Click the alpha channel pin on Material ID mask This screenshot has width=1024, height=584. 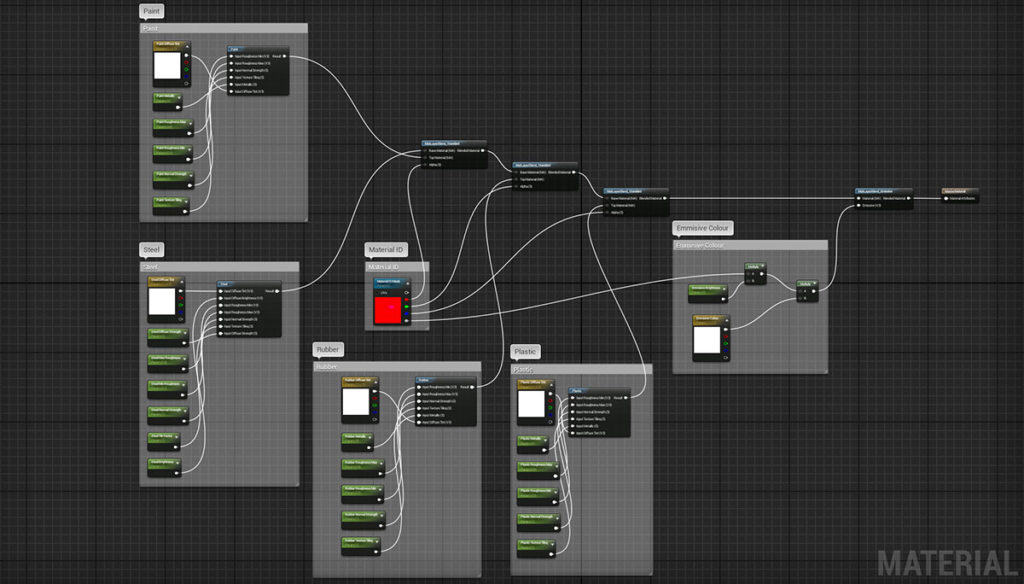coord(406,321)
